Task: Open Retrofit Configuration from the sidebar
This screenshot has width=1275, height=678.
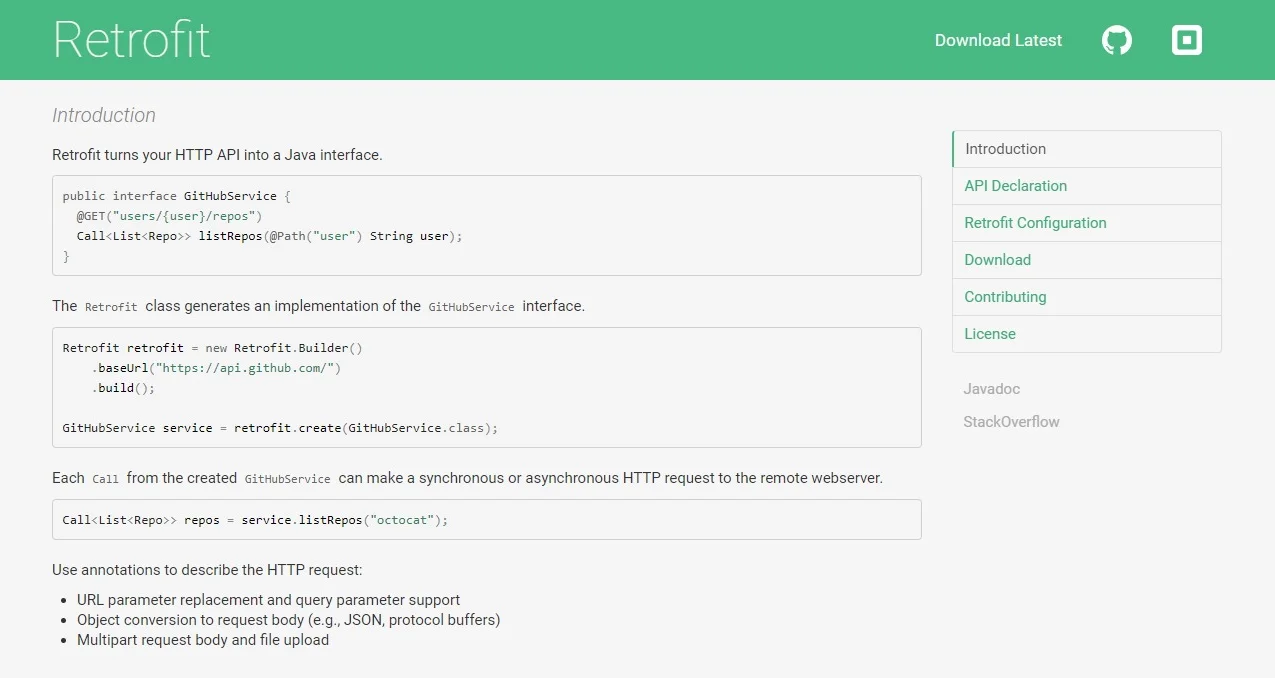Action: click(x=1035, y=223)
